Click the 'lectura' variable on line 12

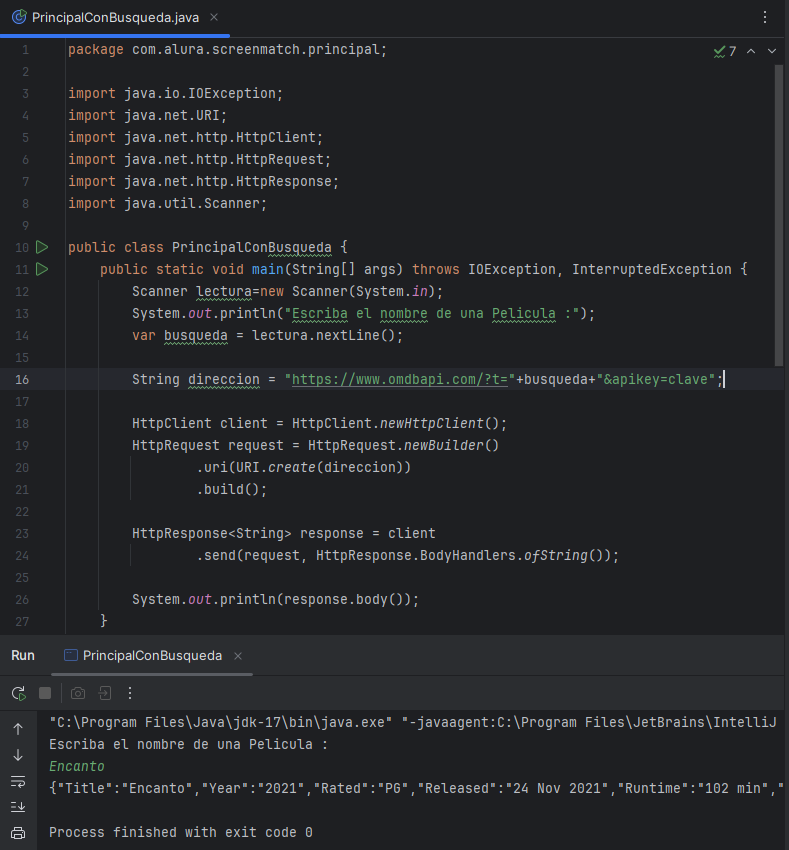(224, 292)
